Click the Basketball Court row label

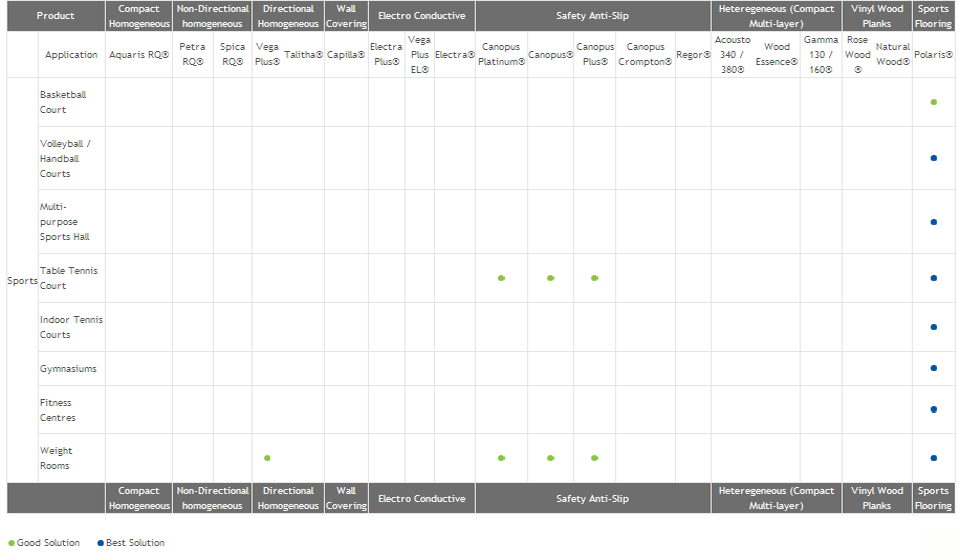click(x=63, y=102)
